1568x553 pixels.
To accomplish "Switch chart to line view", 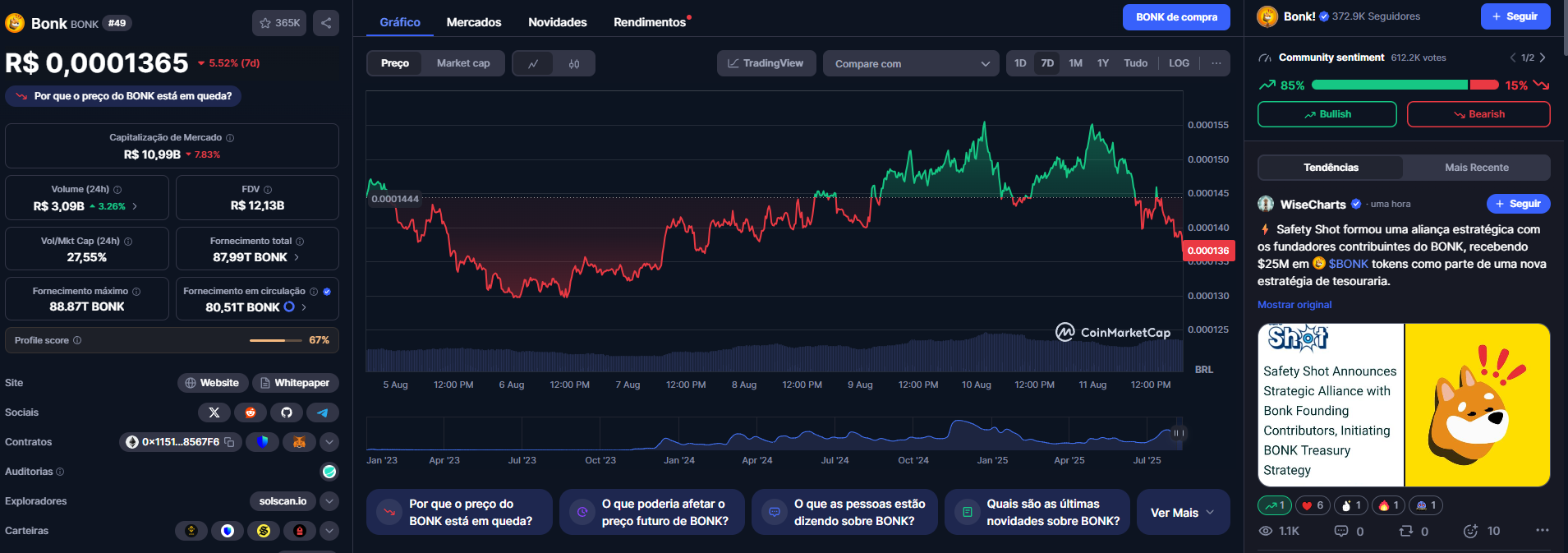I will 533,63.
